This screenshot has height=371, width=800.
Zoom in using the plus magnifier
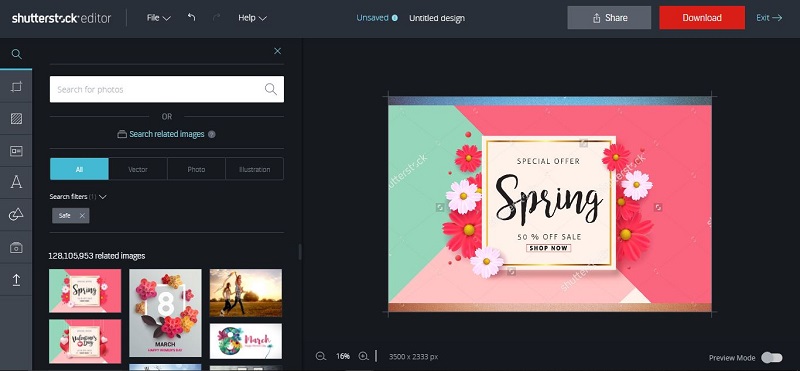(363, 356)
